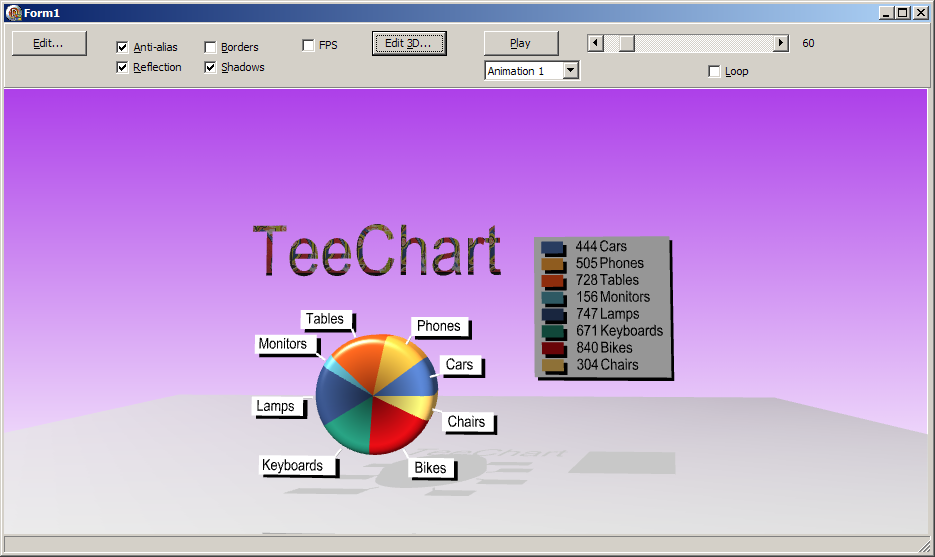
Task: Click the '728 Tables' legend entry
Action: click(607, 280)
